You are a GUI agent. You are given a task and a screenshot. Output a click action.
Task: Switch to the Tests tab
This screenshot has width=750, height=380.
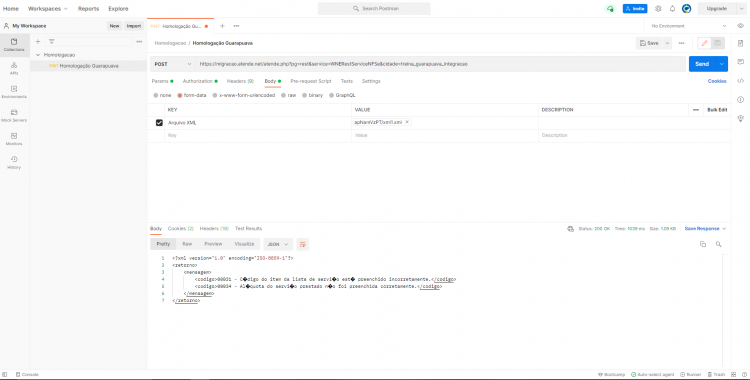[x=347, y=81]
